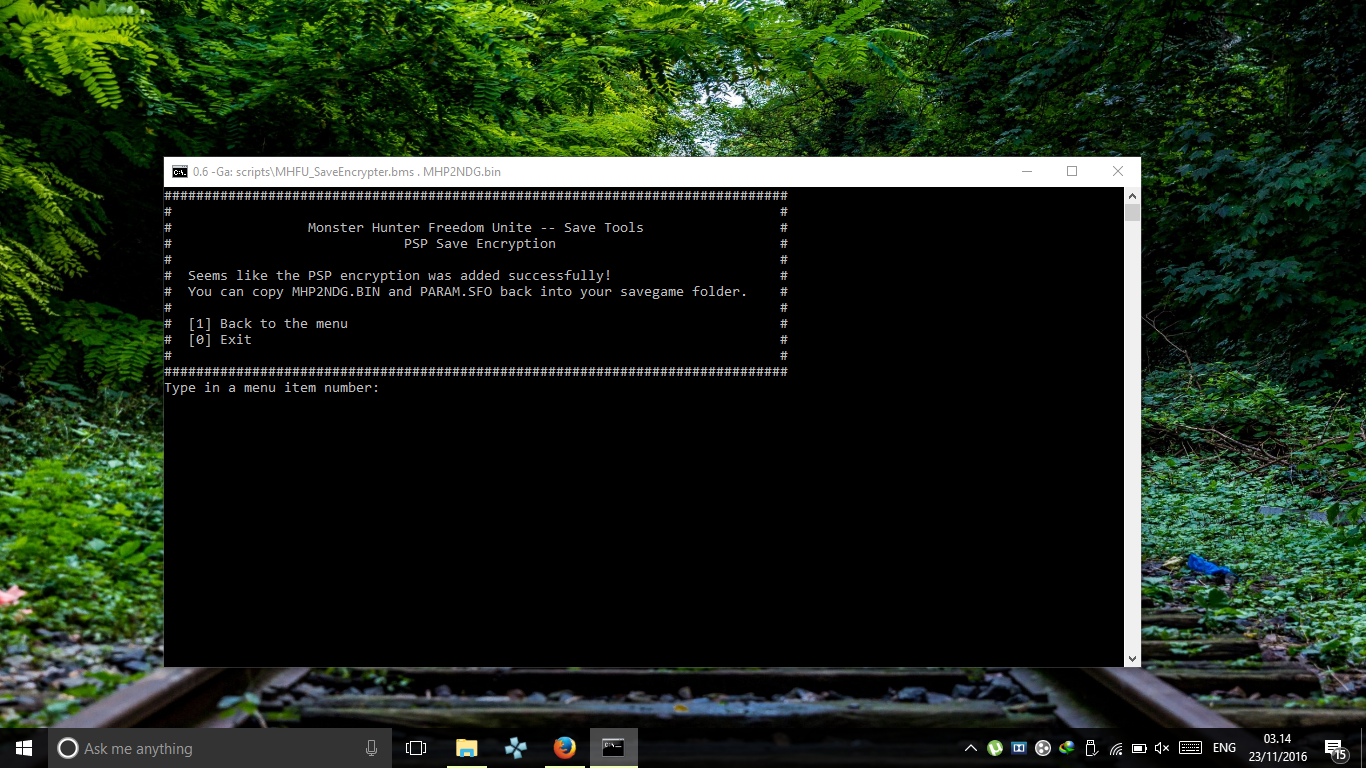This screenshot has width=1366, height=768.
Task: Click the Cortana 'Ask me anything' search box
Action: (220, 748)
